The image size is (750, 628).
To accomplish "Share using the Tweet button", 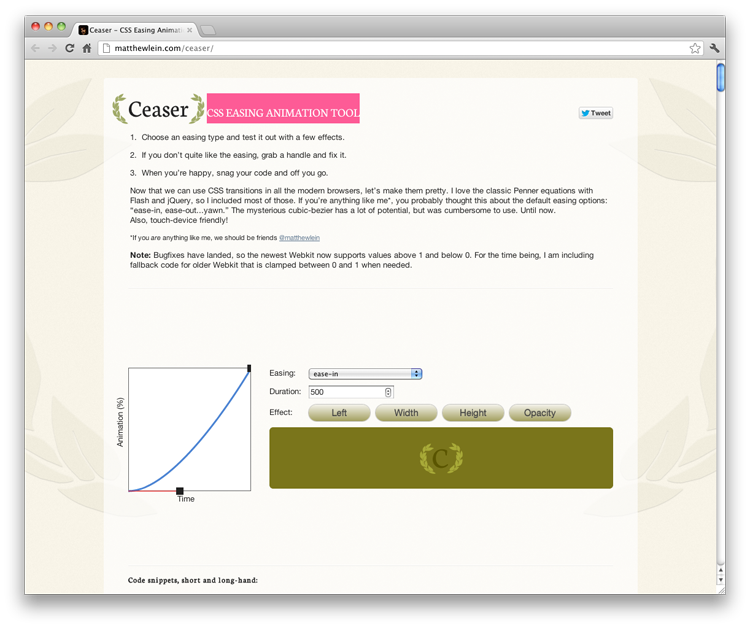I will 596,113.
